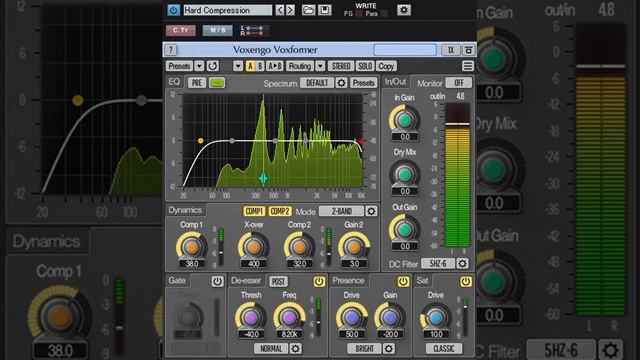This screenshot has height=360, width=640.
Task: Open the Presence BRIGHT mode selector
Action: coord(364,349)
